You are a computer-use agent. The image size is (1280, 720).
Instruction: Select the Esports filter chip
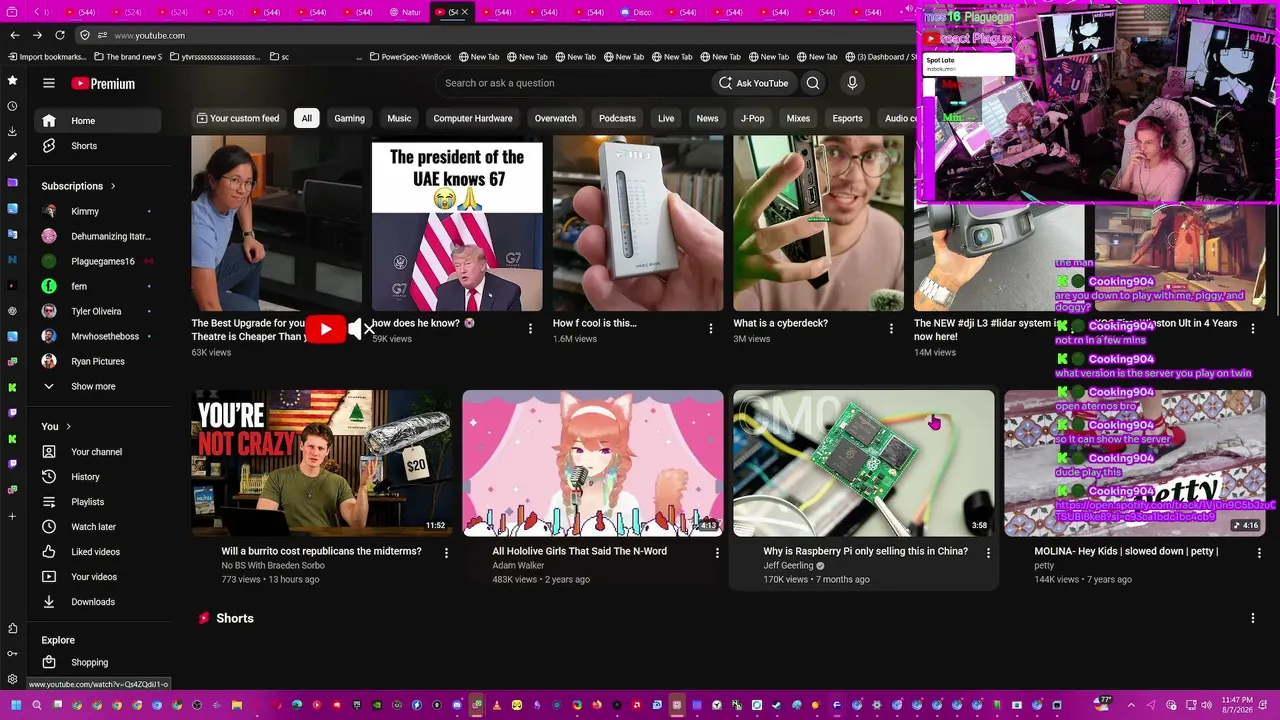point(847,118)
